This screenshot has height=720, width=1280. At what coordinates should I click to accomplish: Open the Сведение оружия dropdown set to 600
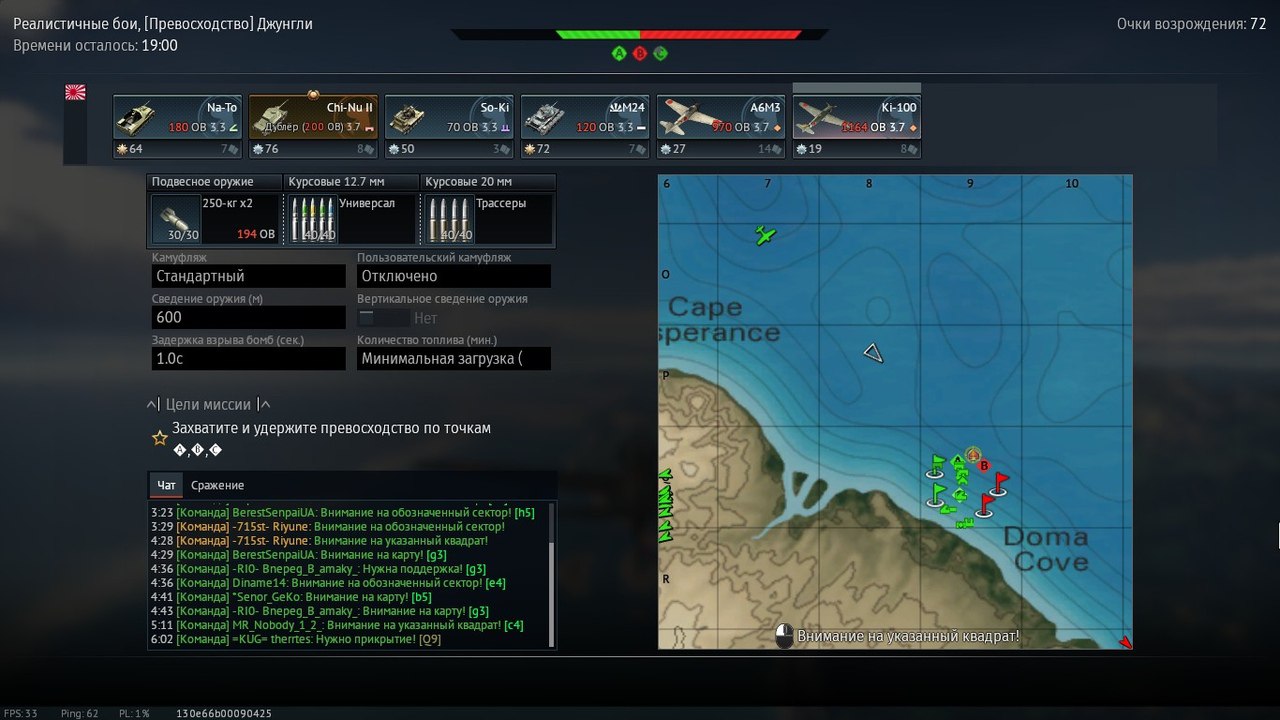tap(249, 317)
